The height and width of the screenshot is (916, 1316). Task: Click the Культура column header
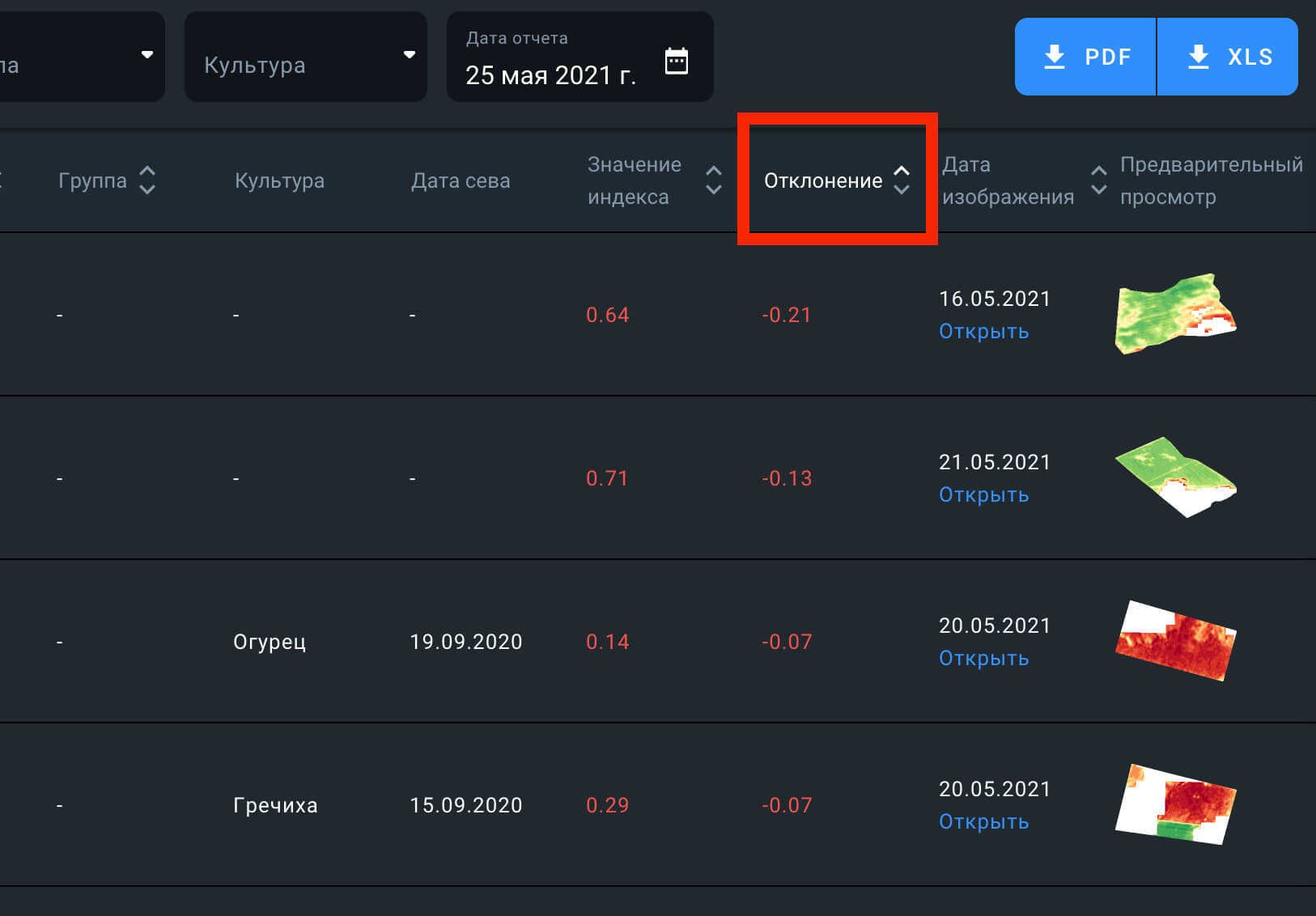tap(279, 180)
